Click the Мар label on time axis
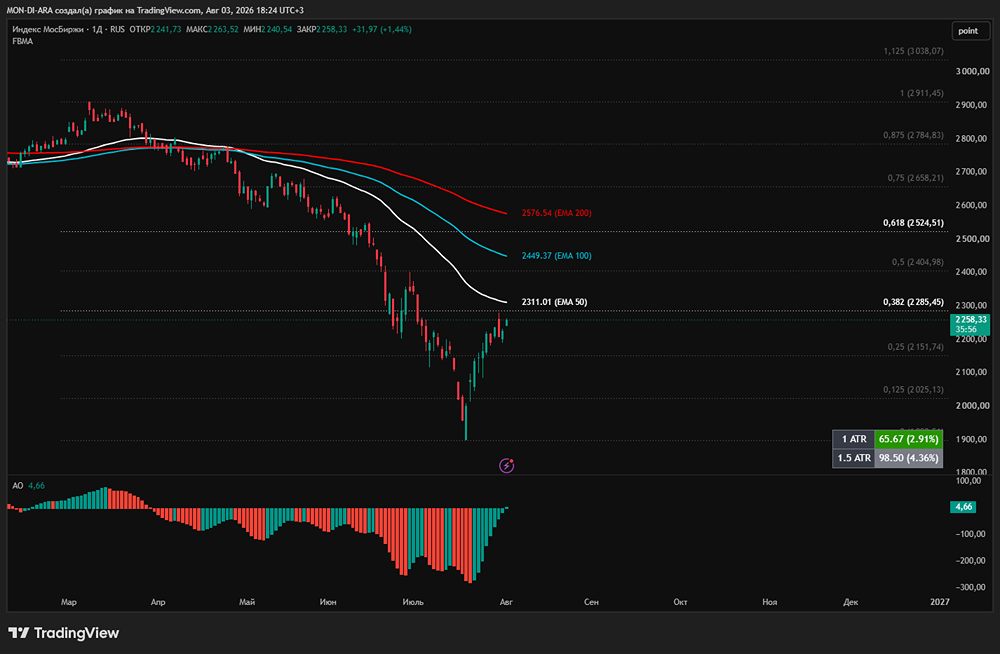The height and width of the screenshot is (654, 1000). click(x=68, y=602)
